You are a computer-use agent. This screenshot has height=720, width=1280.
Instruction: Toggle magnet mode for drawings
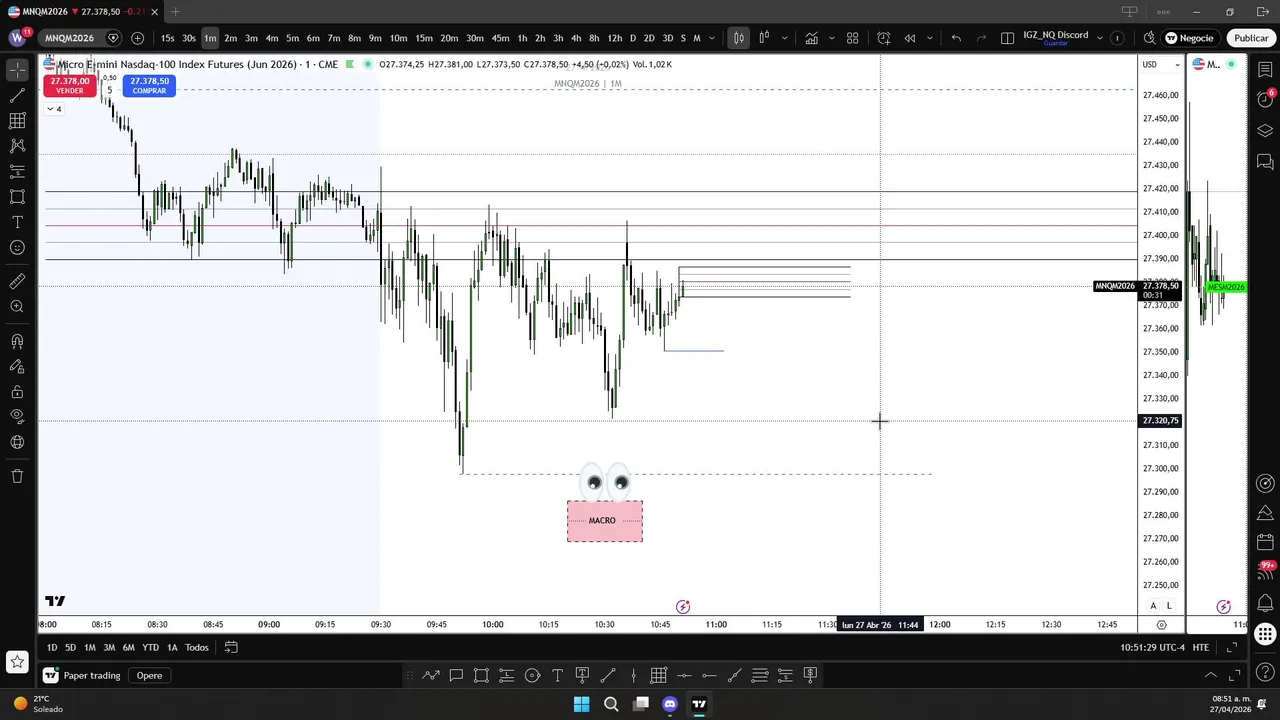17,342
